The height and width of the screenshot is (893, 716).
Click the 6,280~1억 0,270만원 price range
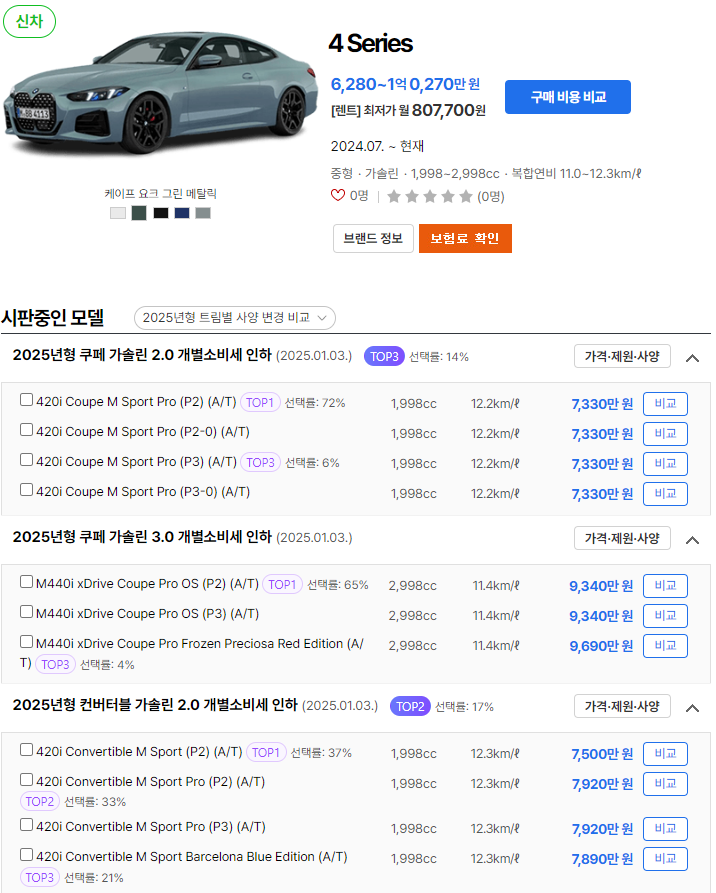[x=405, y=84]
